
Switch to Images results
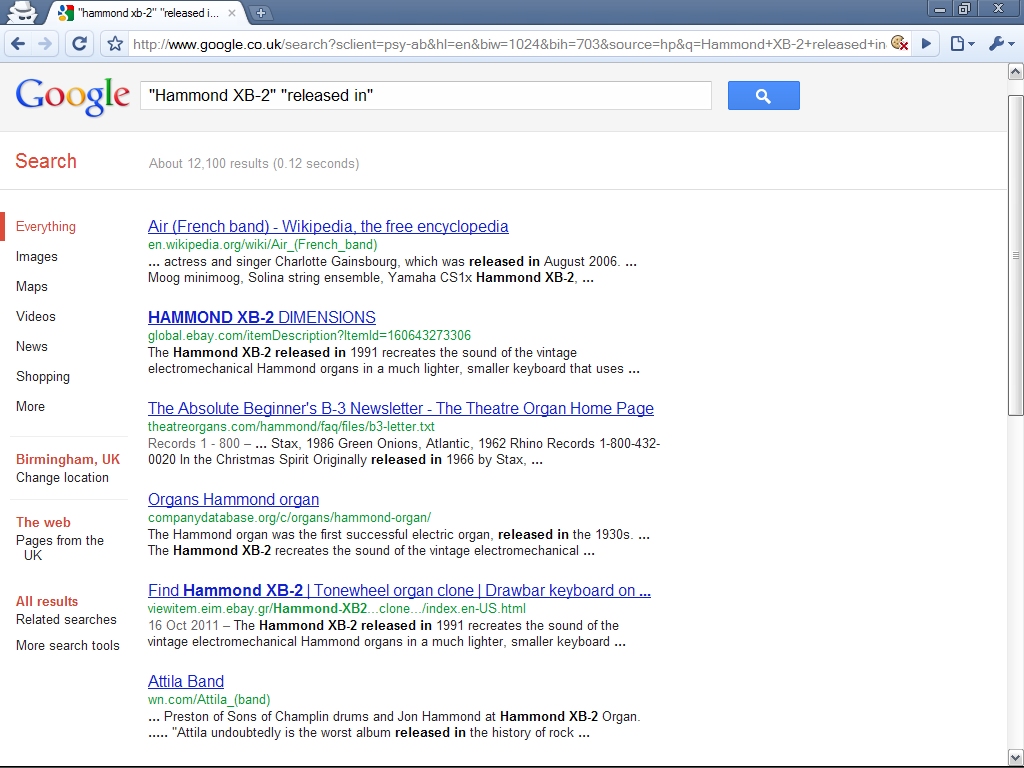click(x=37, y=257)
